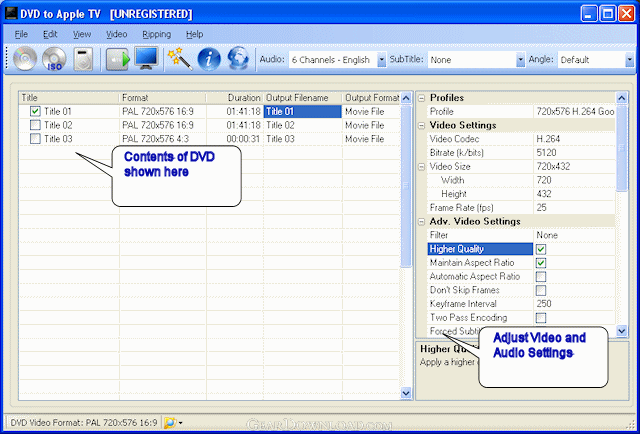Open DVD disc icon in toolbar
640x434 pixels.
pyautogui.click(x=24, y=59)
